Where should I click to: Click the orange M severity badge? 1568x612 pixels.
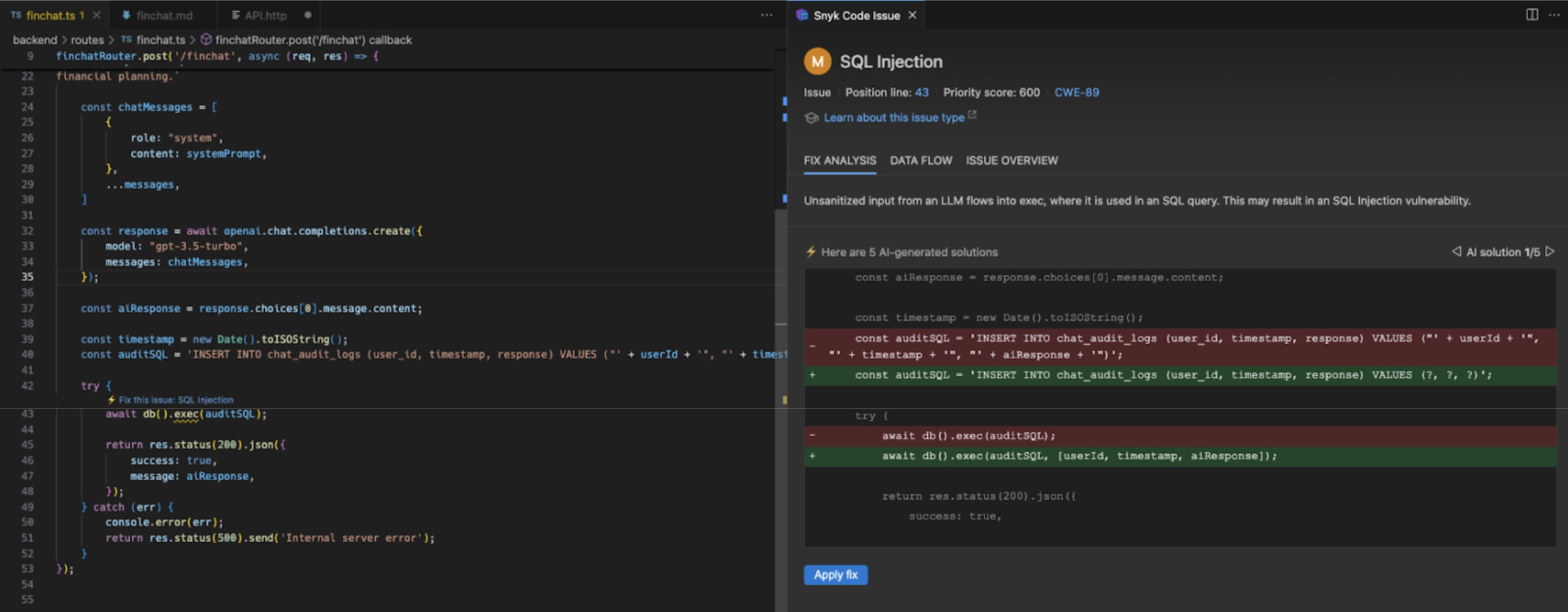[x=817, y=61]
